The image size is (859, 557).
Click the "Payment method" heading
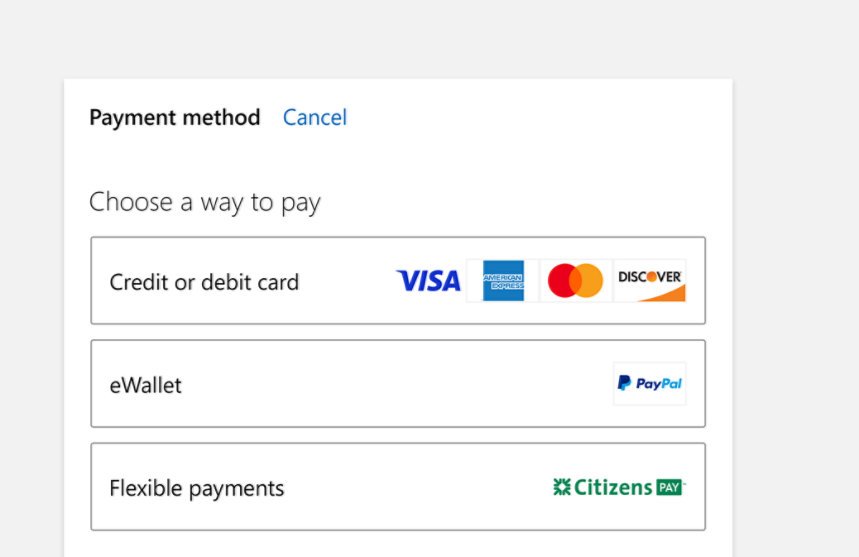pos(175,118)
